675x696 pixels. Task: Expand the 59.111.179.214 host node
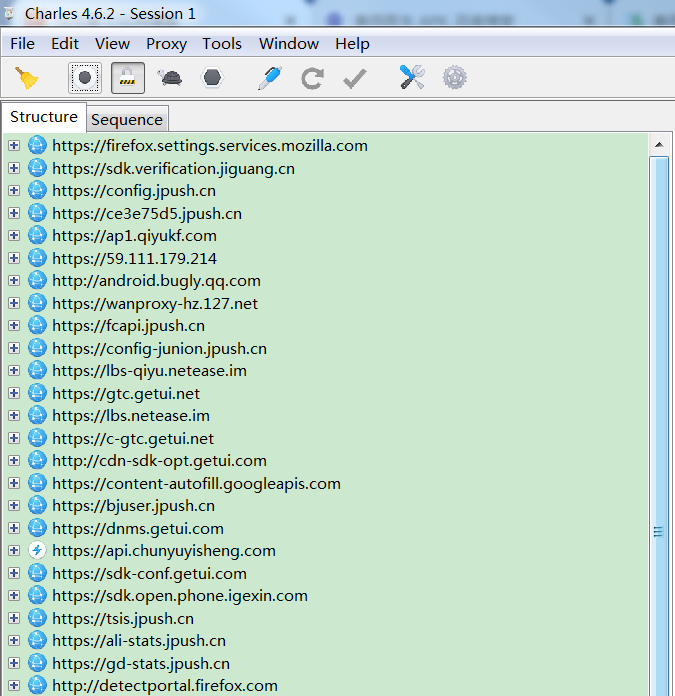click(x=14, y=258)
